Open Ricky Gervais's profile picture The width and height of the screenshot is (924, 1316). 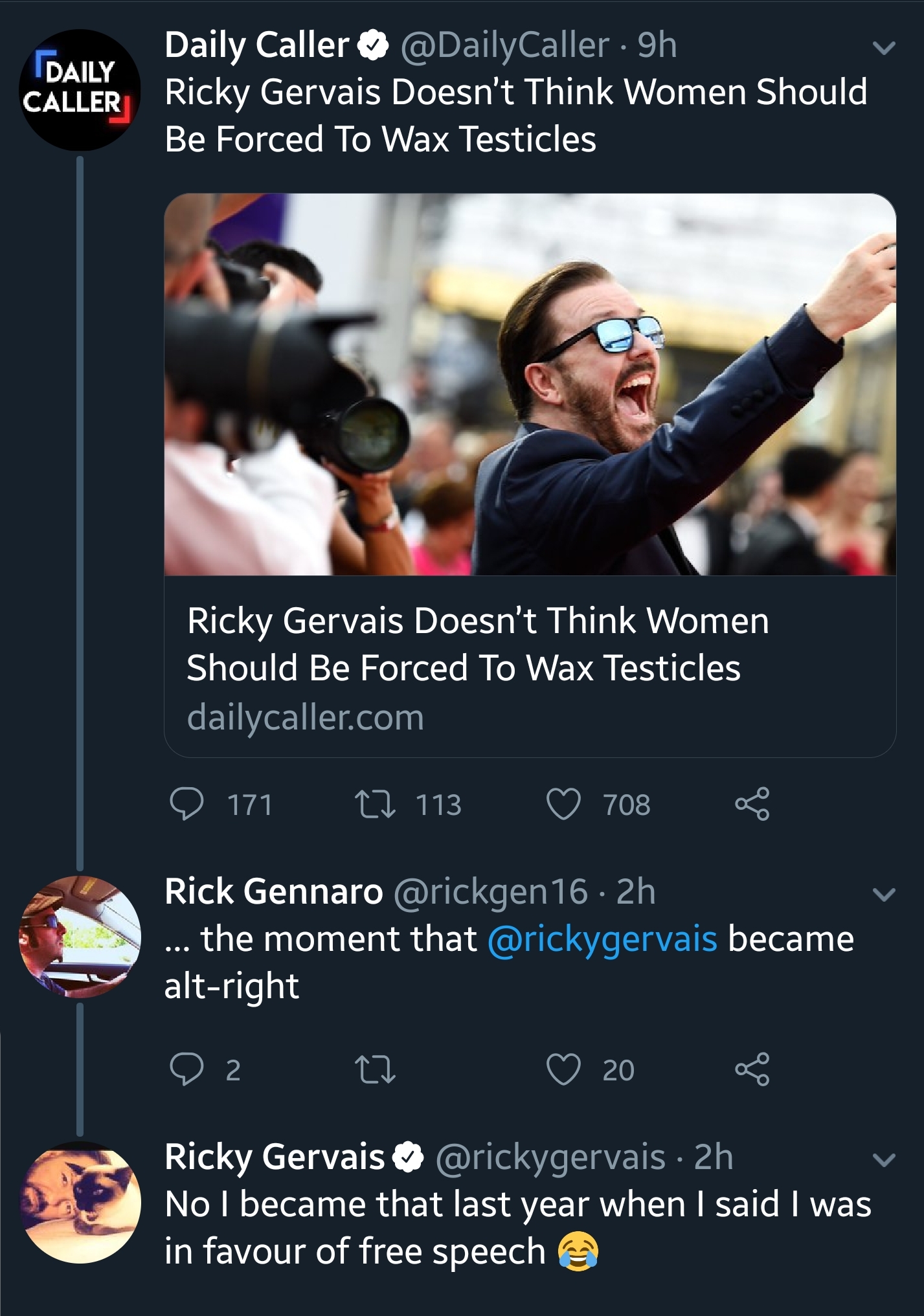[x=80, y=1202]
